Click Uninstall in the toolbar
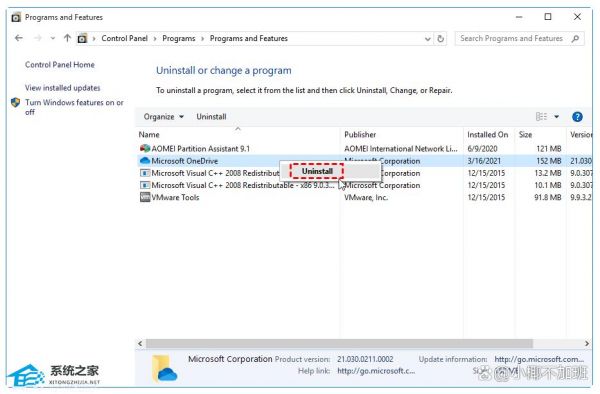600x394 pixels. (x=211, y=117)
